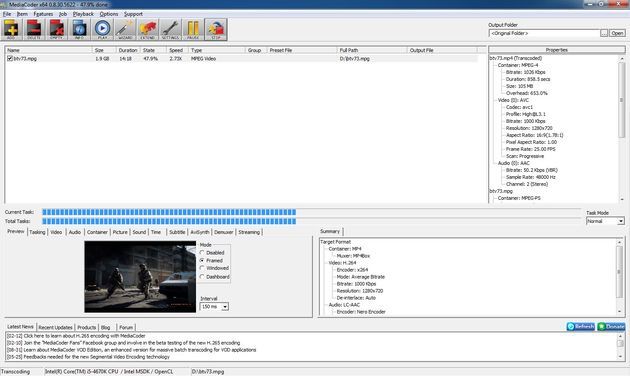Image resolution: width=630 pixels, height=376 pixels.
Task: Click the video preview thumbnail
Action: (x=140, y=277)
